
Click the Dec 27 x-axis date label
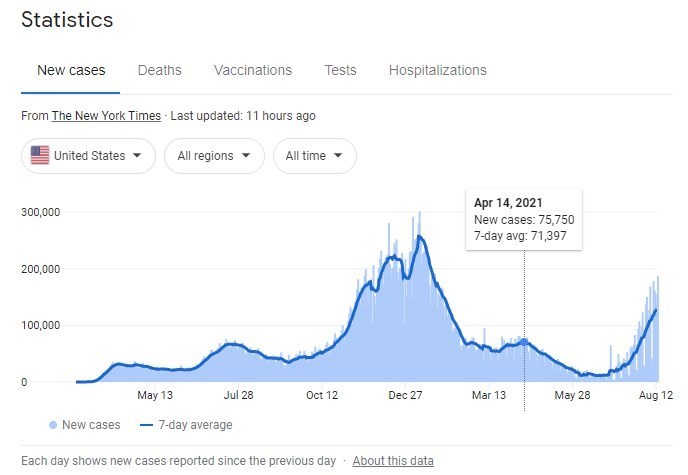[406, 395]
